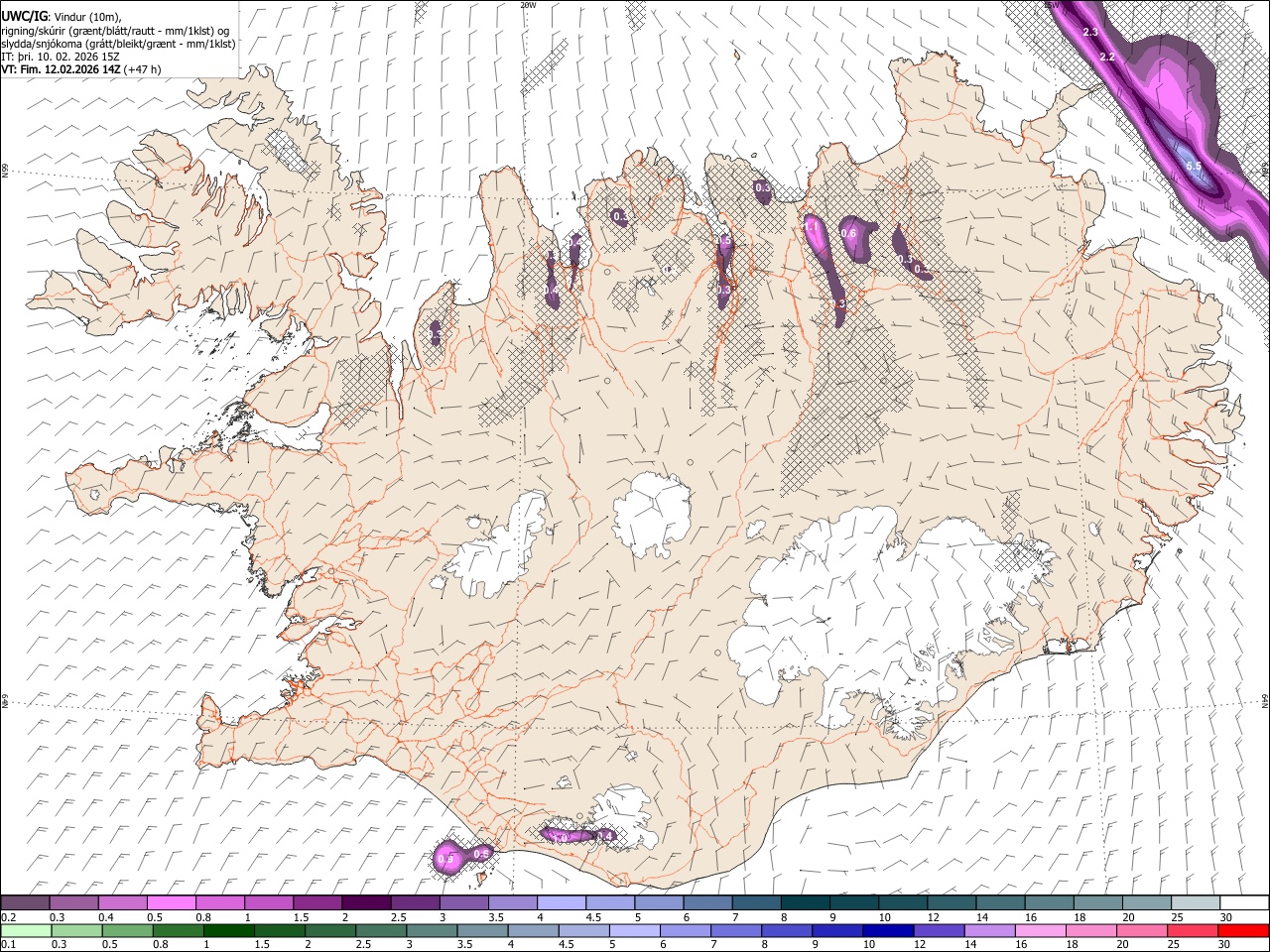Click the '2.2' precipitation value on the map
The height and width of the screenshot is (952, 1270).
[1108, 58]
